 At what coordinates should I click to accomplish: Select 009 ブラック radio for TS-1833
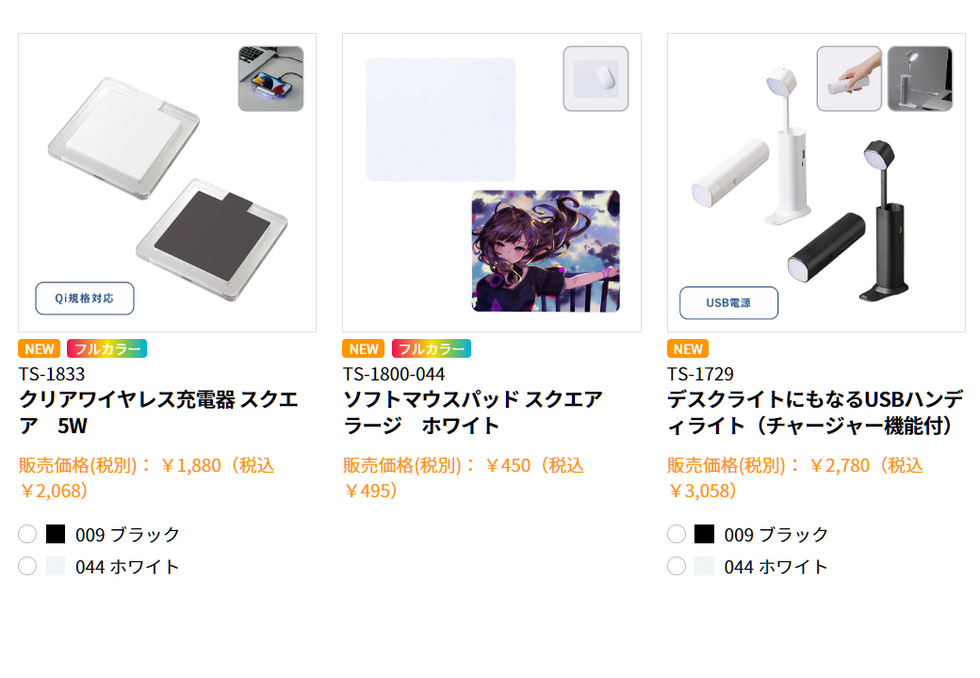[x=28, y=534]
